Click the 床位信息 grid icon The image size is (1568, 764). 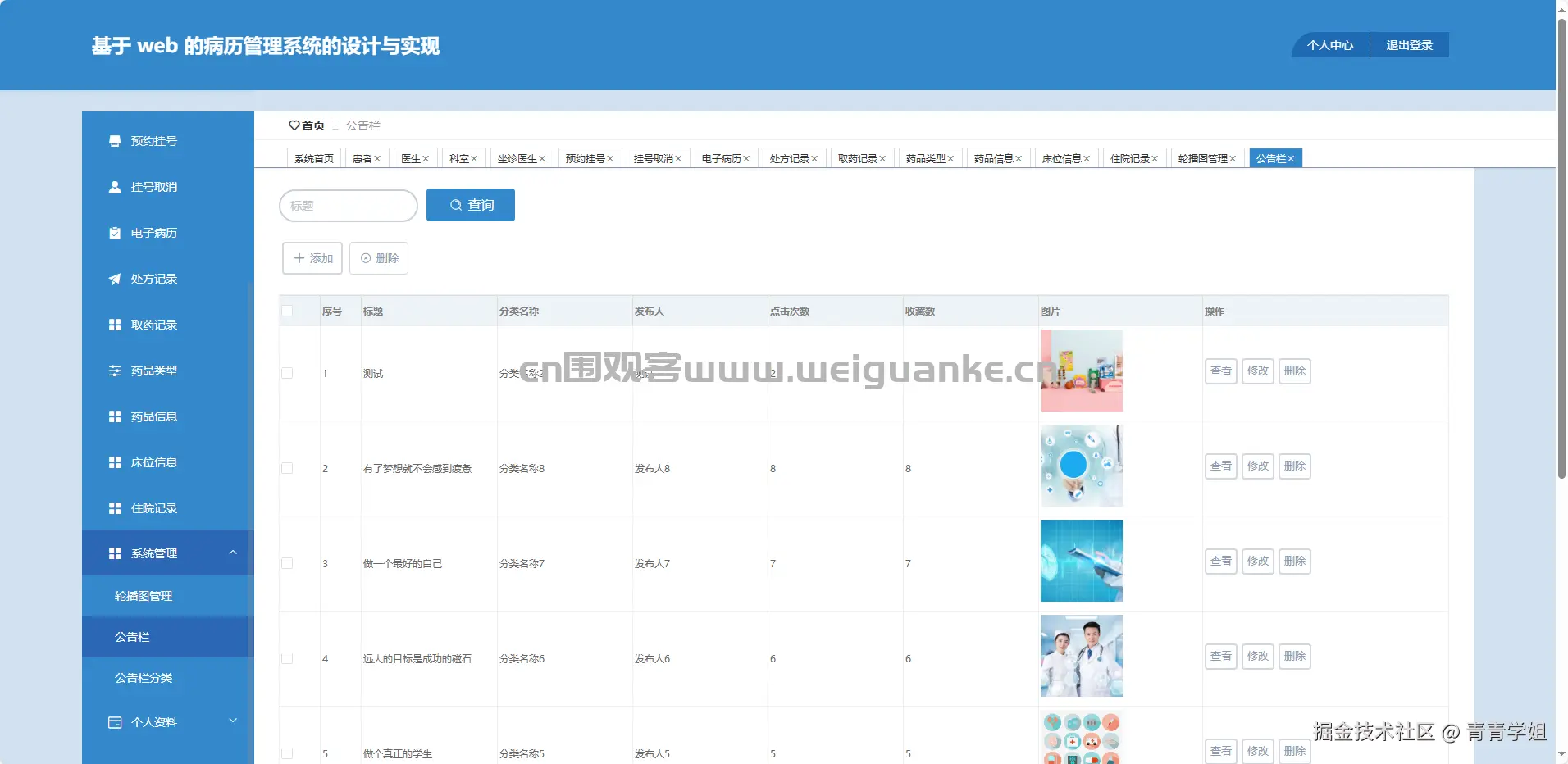click(115, 462)
